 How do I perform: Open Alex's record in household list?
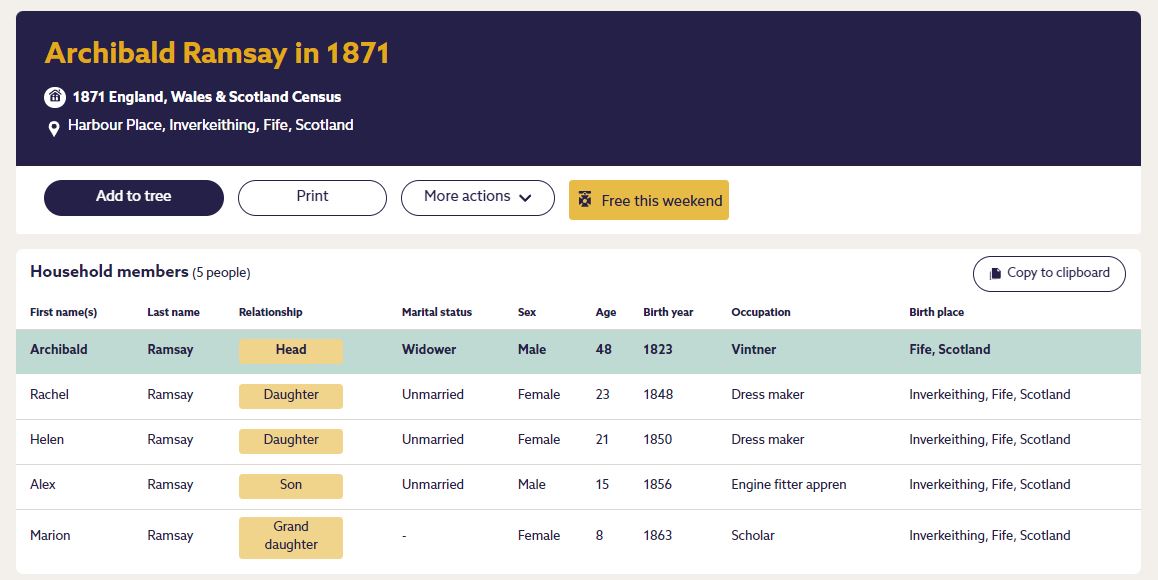point(43,485)
